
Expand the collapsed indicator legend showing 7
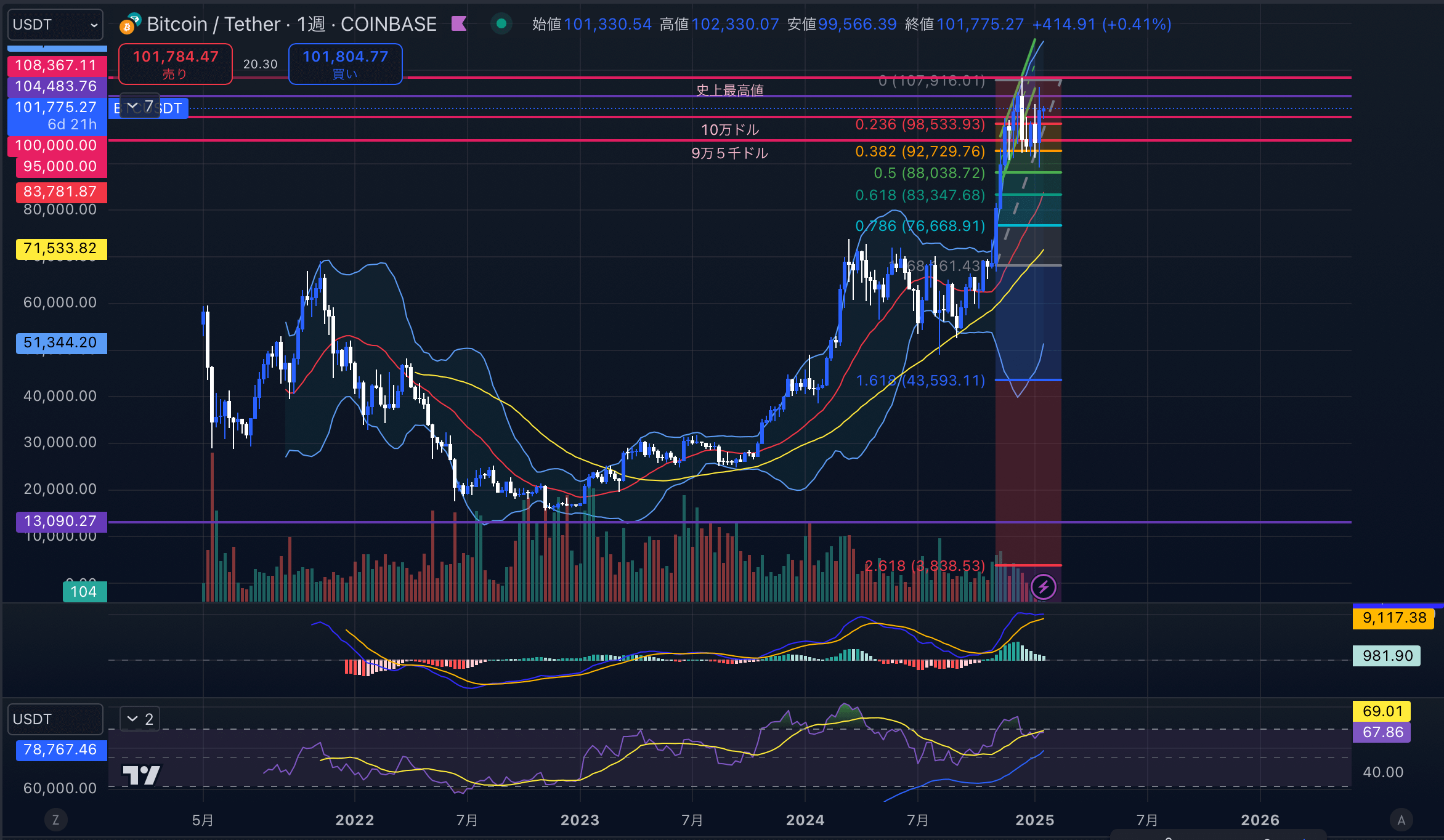click(140, 107)
